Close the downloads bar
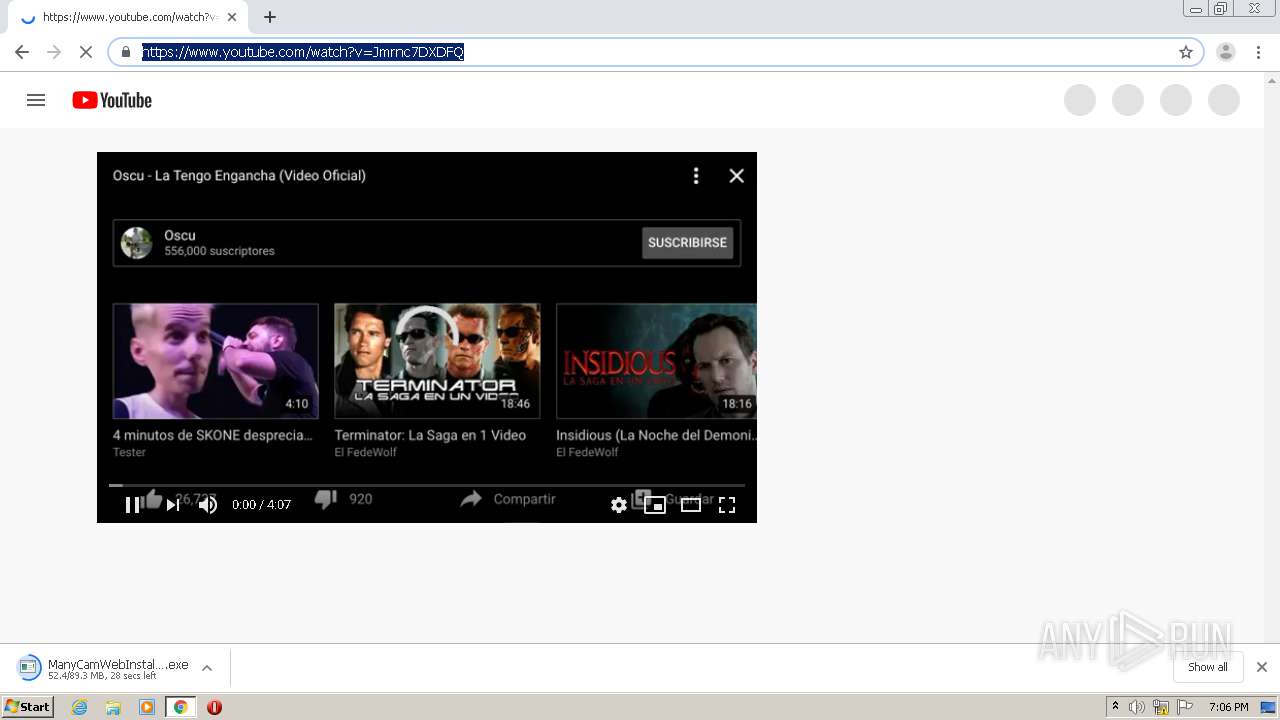 point(1262,667)
